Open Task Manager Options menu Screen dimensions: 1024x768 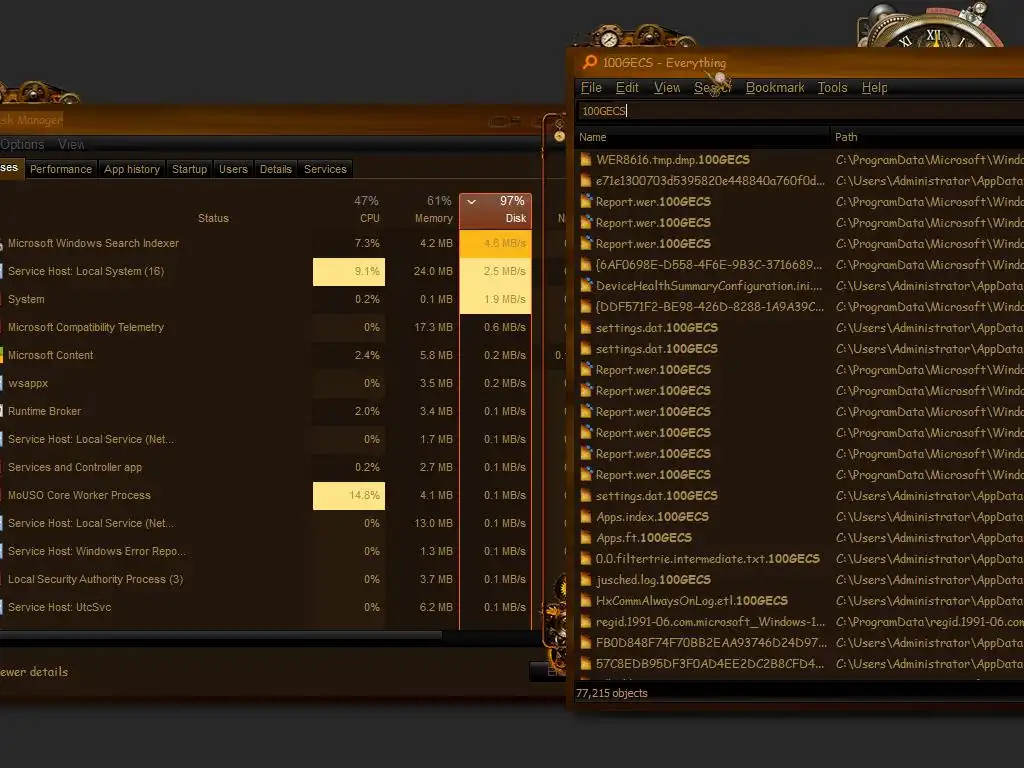click(x=22, y=144)
